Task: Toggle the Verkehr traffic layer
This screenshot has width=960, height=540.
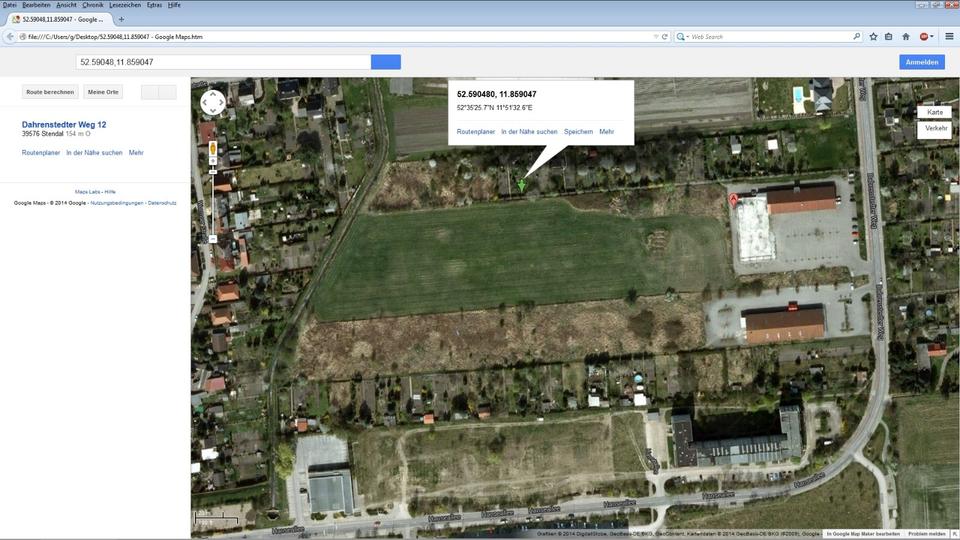Action: 935,128
